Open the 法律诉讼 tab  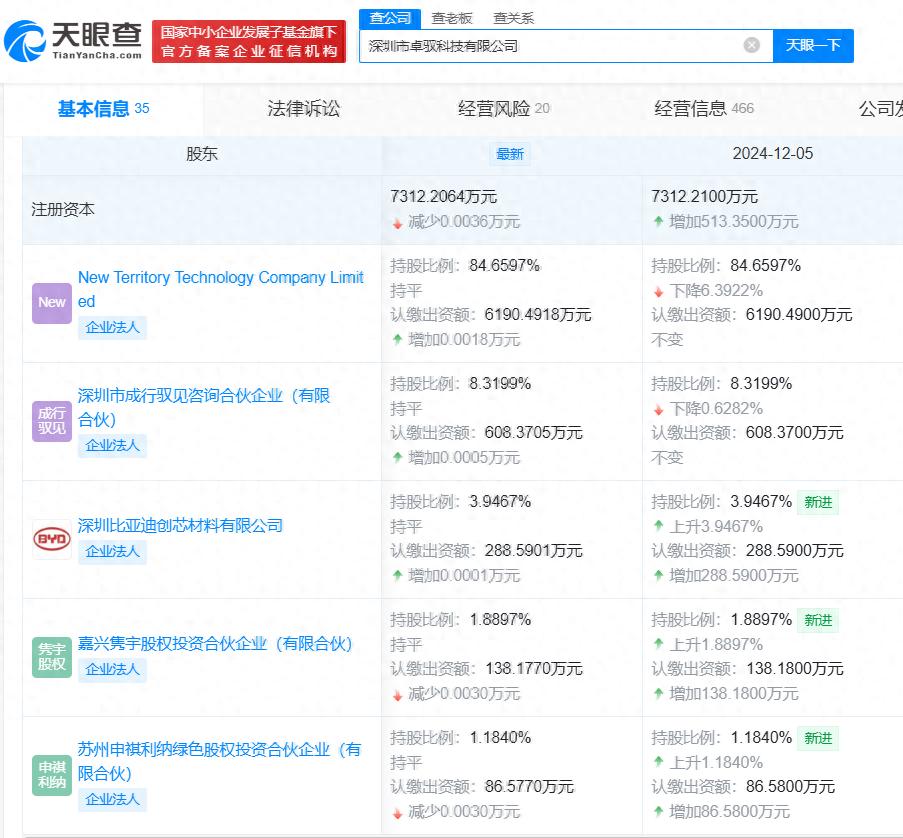303,108
